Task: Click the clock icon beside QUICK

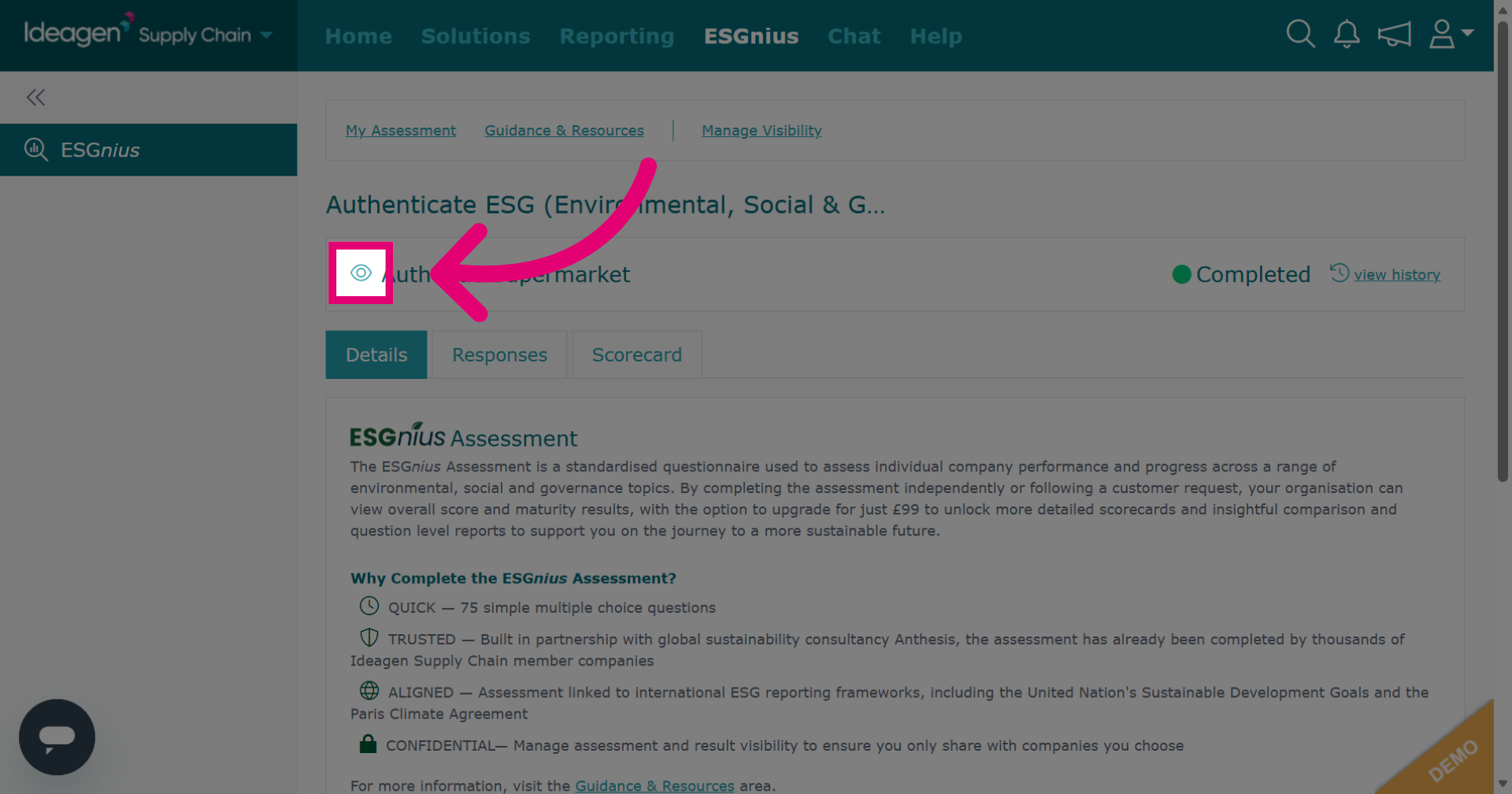Action: [369, 606]
